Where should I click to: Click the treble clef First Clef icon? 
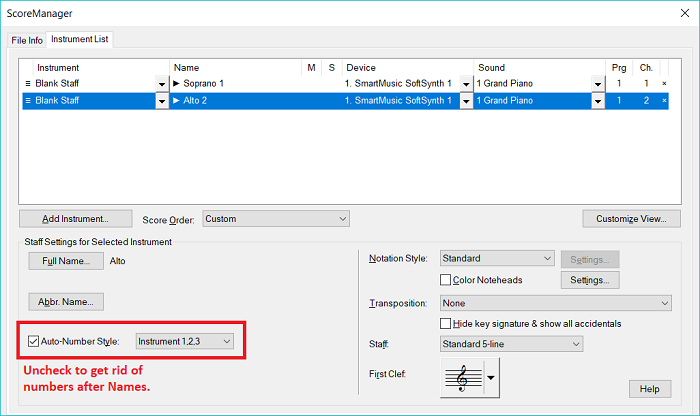[x=461, y=377]
